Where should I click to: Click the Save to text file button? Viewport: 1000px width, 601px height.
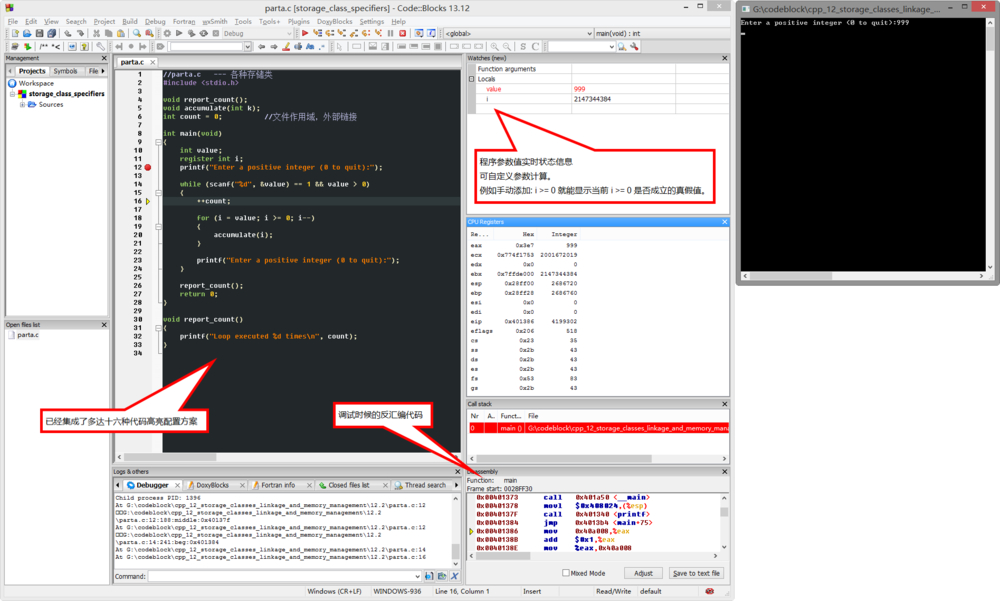coord(696,573)
